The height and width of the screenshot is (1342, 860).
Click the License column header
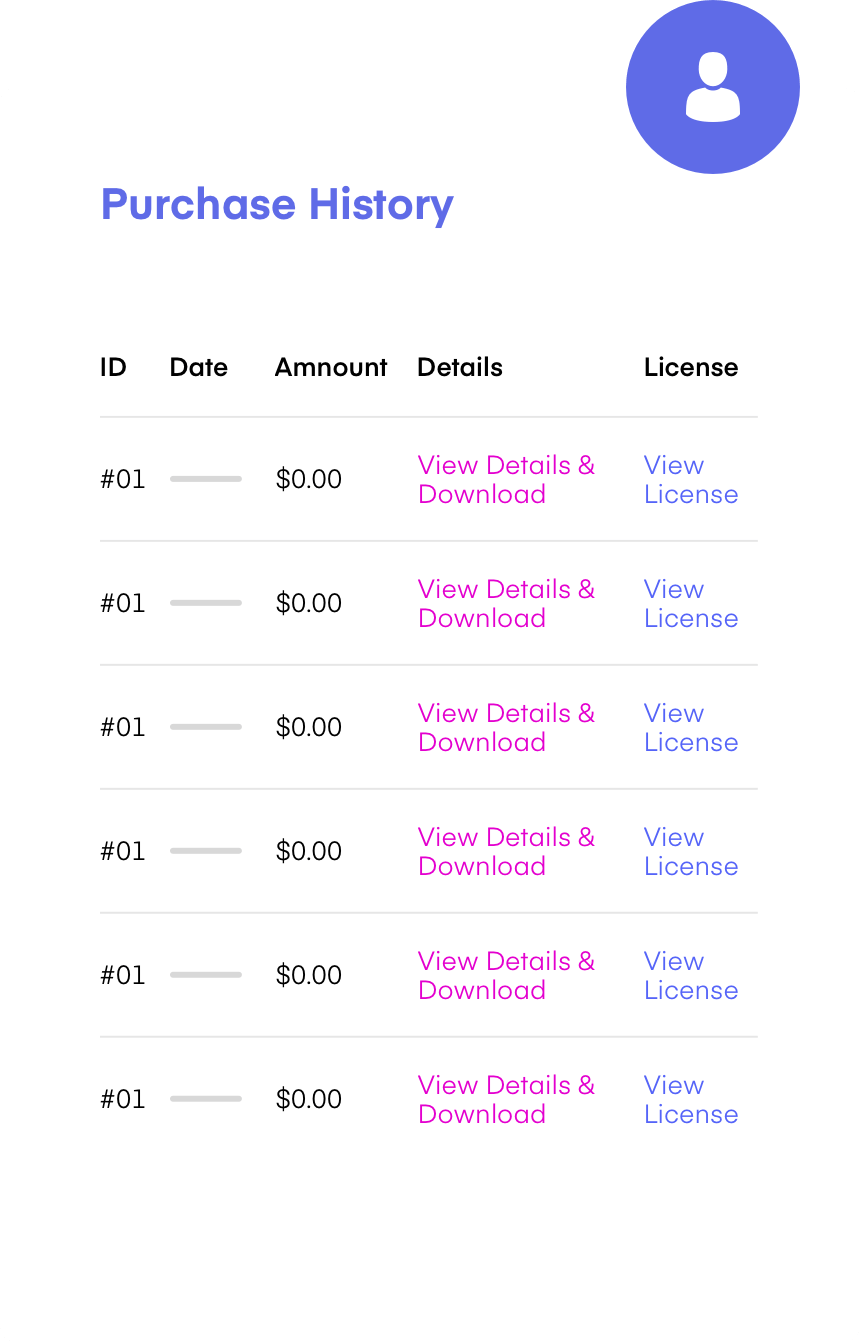click(691, 367)
